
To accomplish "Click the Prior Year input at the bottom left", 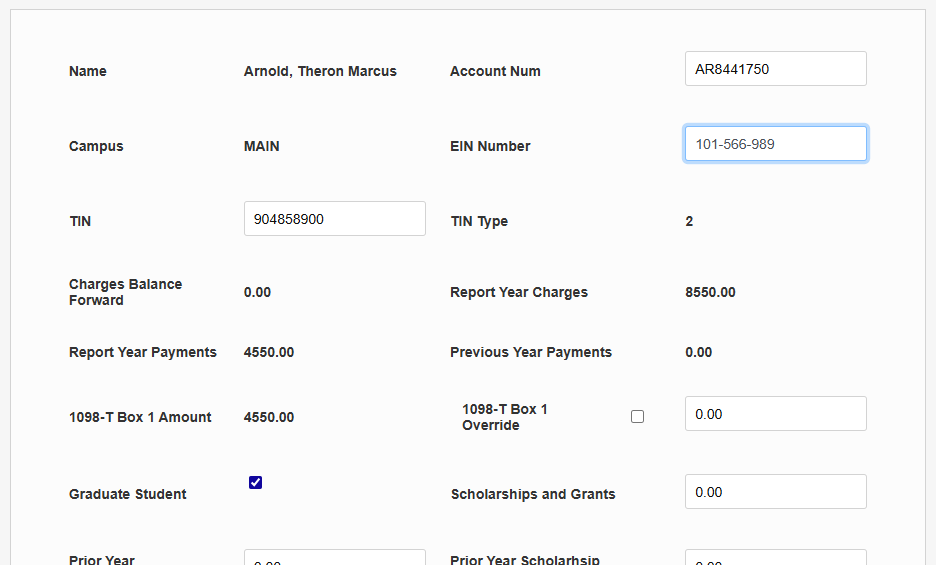I will pyautogui.click(x=334, y=558).
